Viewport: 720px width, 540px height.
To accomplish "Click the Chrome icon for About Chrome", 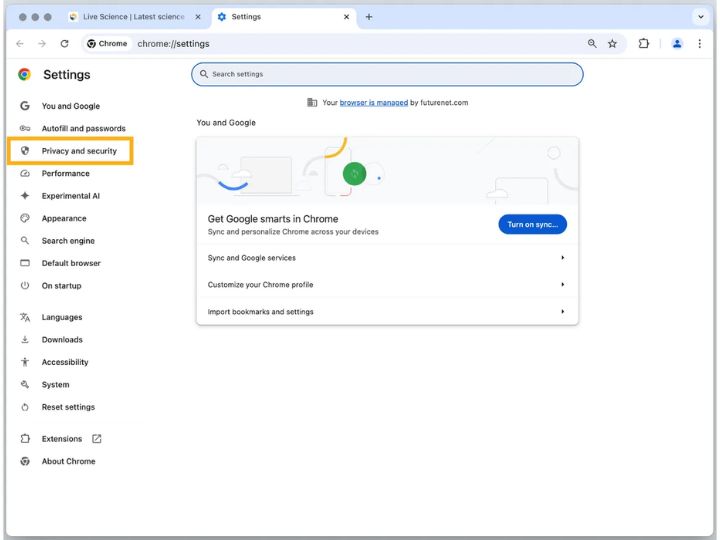I will (x=25, y=461).
